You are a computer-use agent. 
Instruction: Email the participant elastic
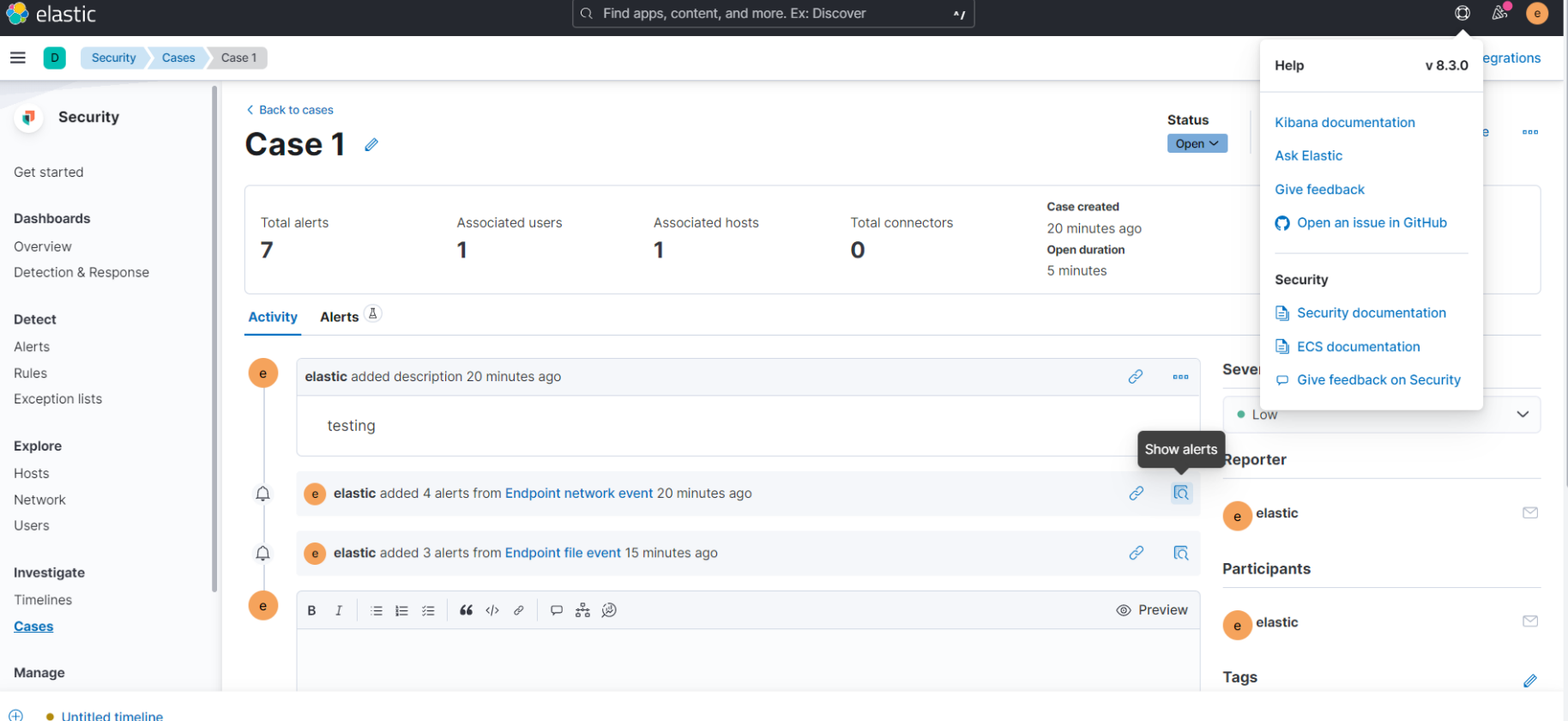[1530, 621]
